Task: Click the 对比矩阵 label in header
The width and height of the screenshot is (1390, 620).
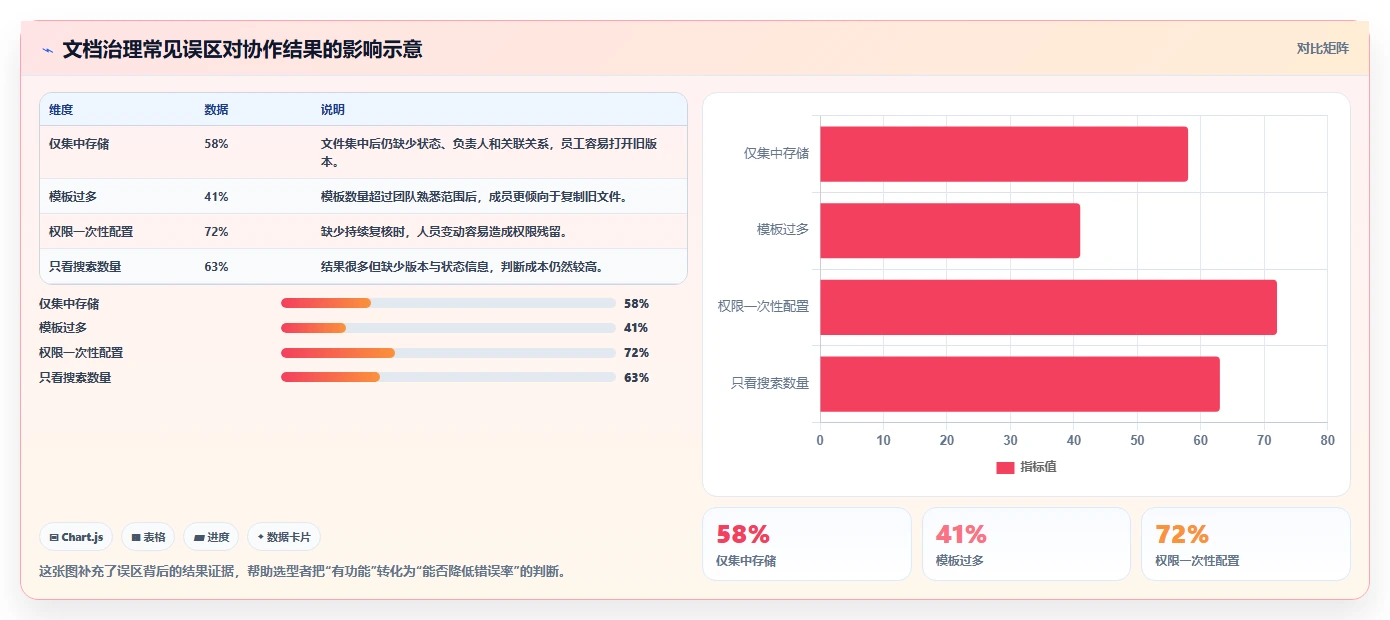Action: pos(1322,48)
